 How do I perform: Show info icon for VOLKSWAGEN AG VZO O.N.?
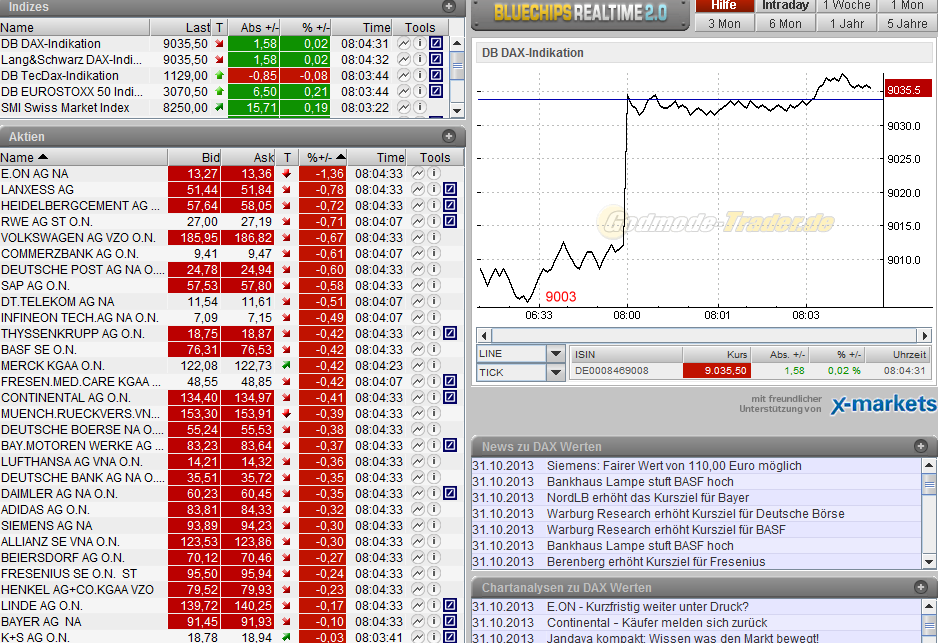pyautogui.click(x=434, y=237)
